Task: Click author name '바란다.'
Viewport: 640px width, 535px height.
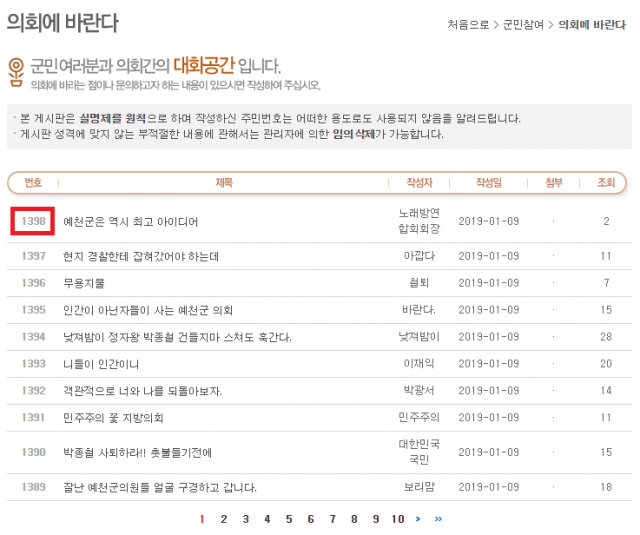Action: point(419,310)
